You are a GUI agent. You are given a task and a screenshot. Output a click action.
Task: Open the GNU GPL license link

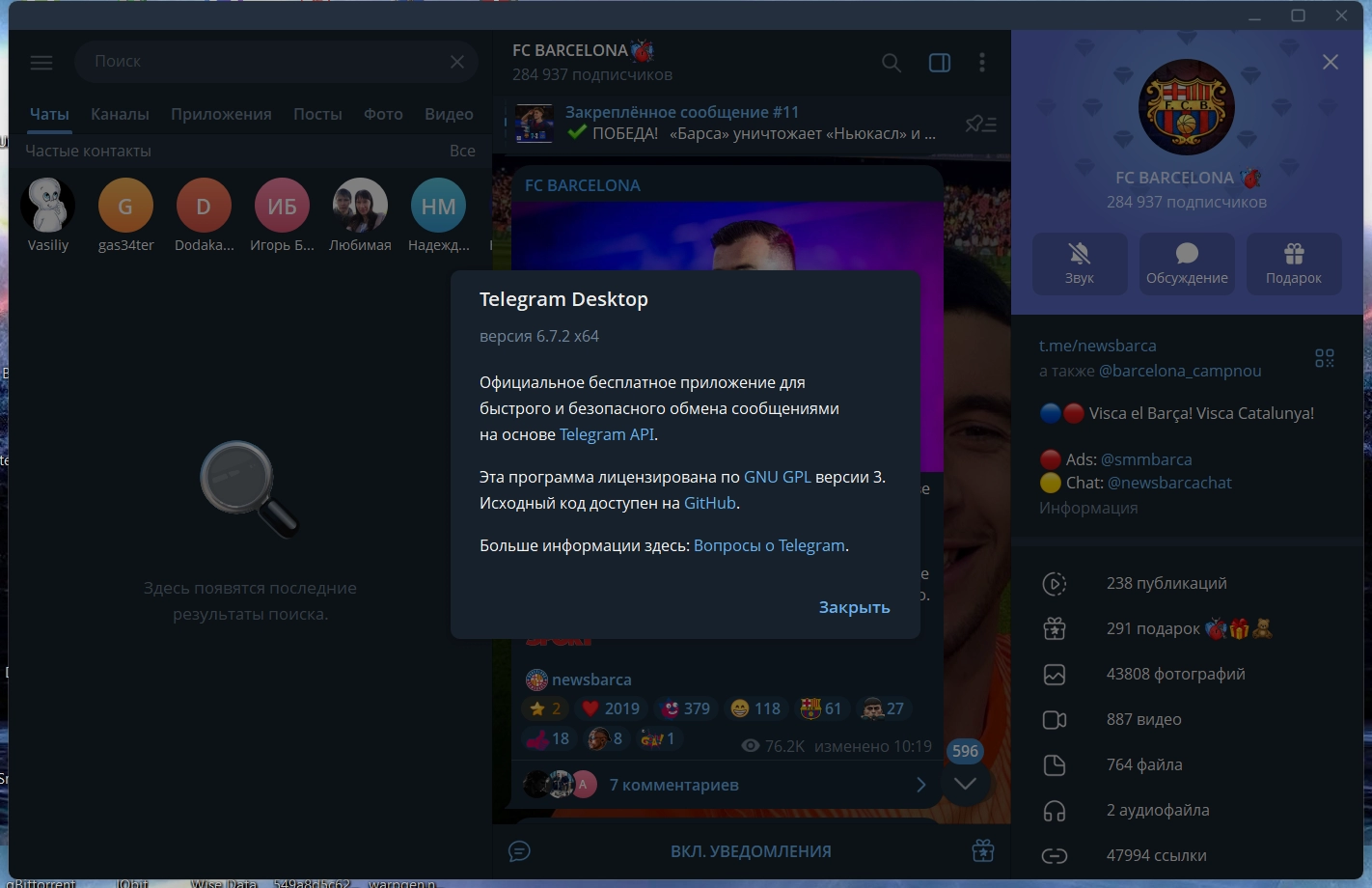point(778,477)
